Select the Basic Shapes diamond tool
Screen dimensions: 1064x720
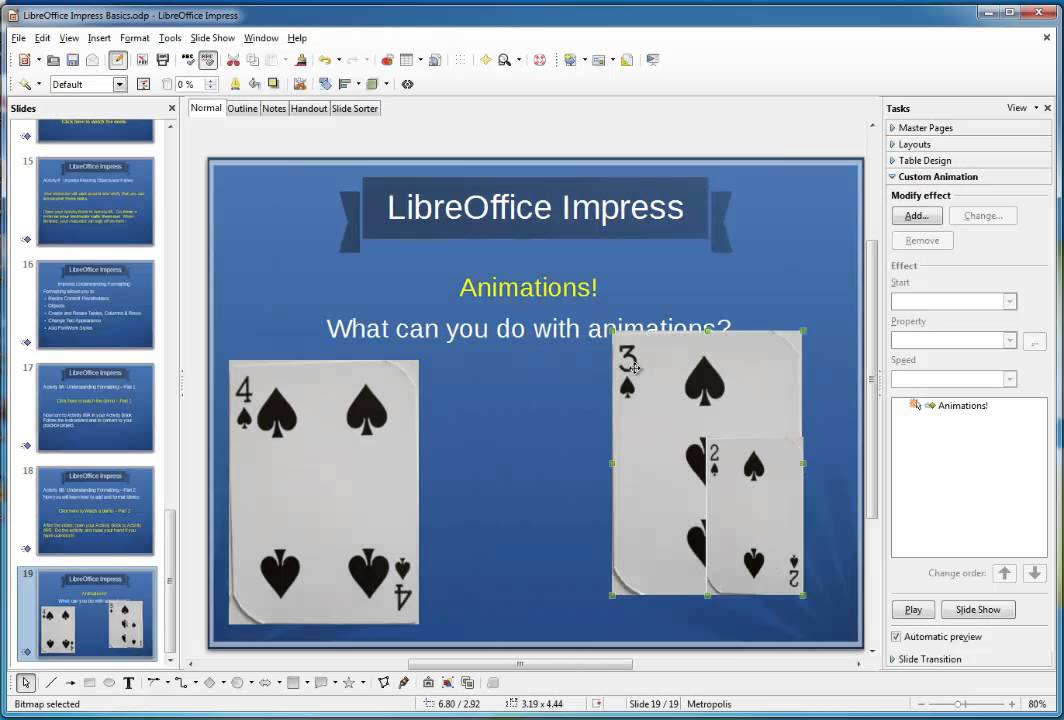tap(210, 683)
